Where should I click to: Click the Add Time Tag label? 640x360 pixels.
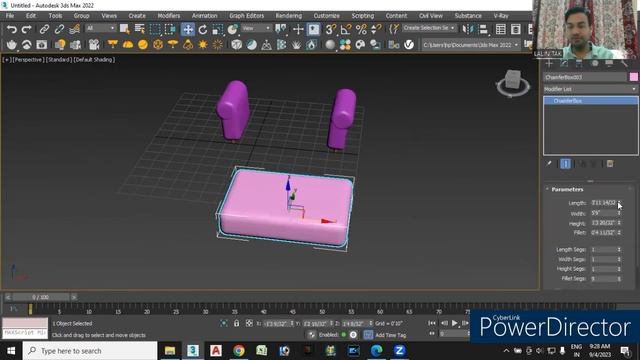391,335
